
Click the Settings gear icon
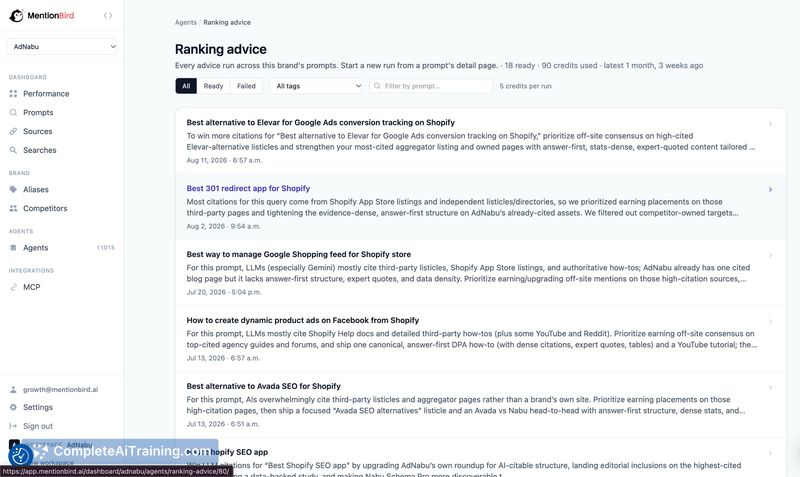tap(13, 408)
